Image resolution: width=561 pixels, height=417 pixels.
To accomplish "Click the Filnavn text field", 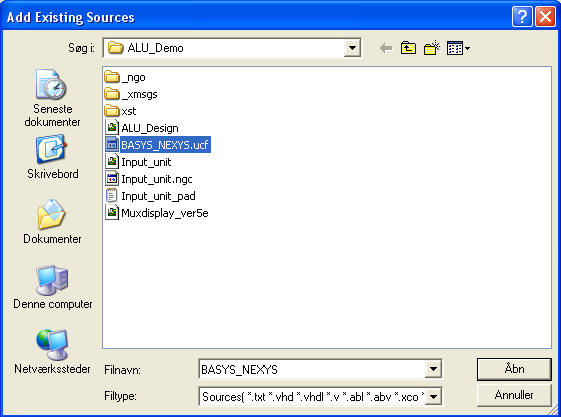I will (x=312, y=369).
